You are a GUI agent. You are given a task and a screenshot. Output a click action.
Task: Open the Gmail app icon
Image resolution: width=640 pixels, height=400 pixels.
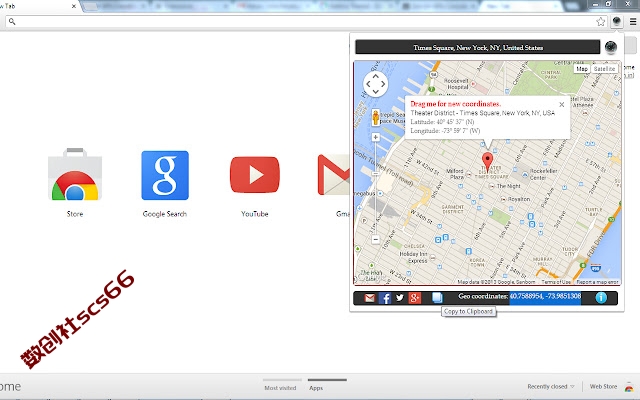(x=333, y=175)
